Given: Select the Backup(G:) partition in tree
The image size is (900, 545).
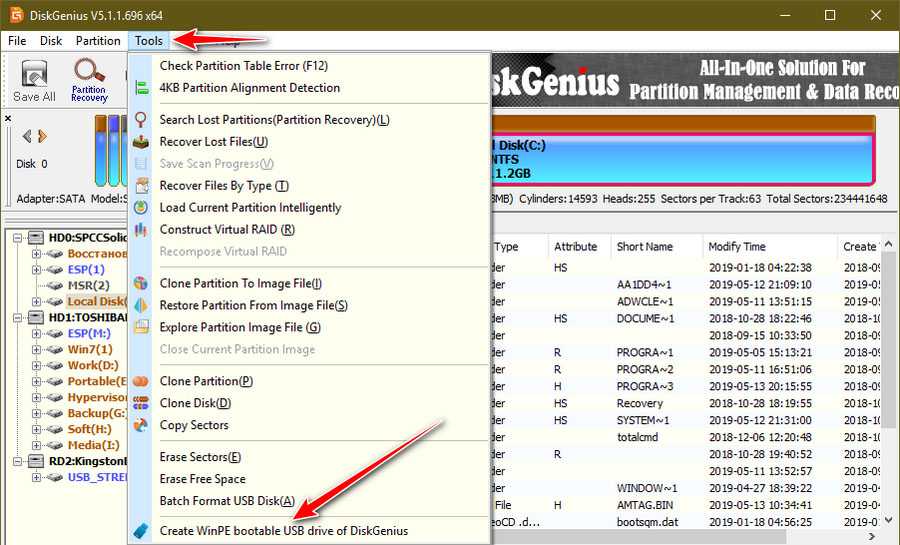Looking at the screenshot, I should coord(96,413).
